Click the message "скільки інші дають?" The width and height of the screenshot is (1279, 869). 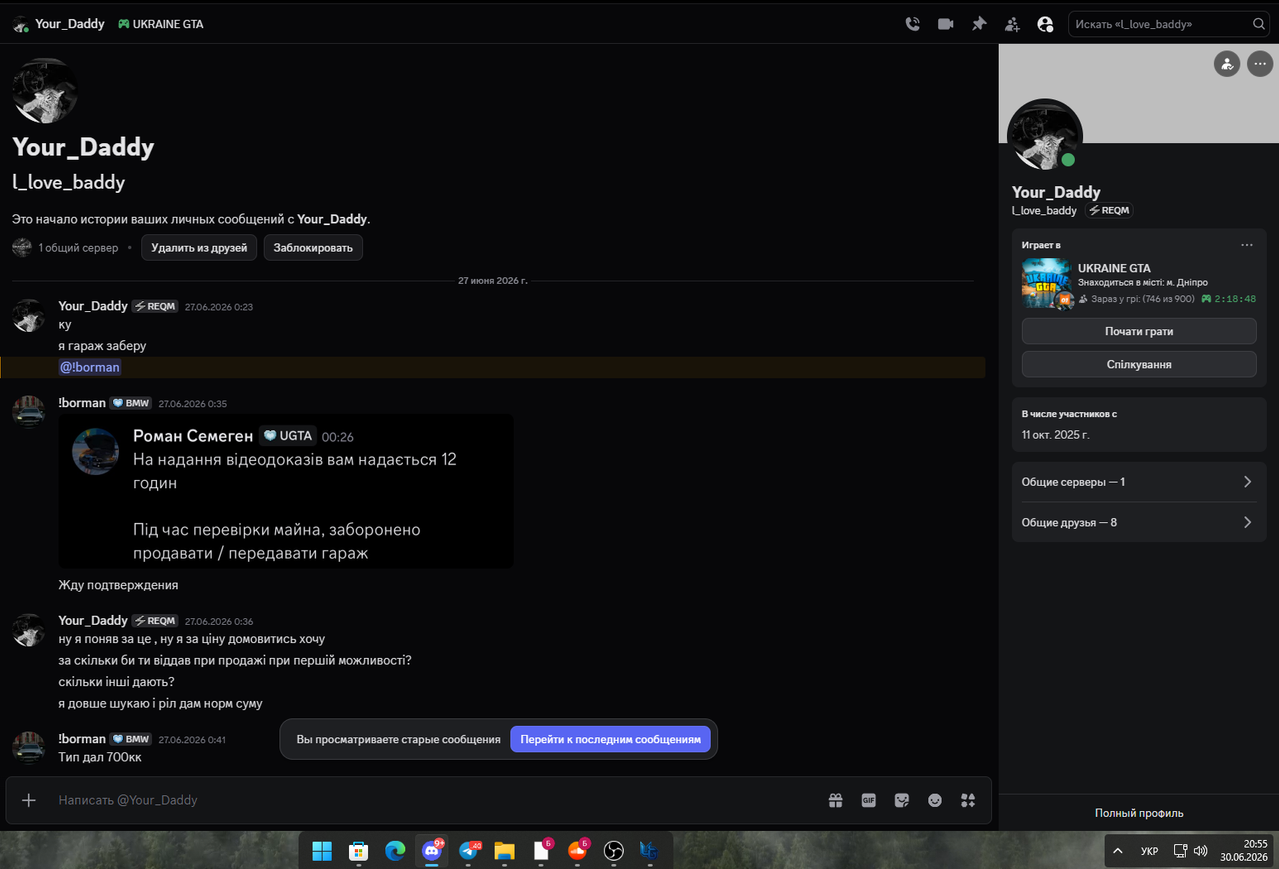click(x=116, y=682)
